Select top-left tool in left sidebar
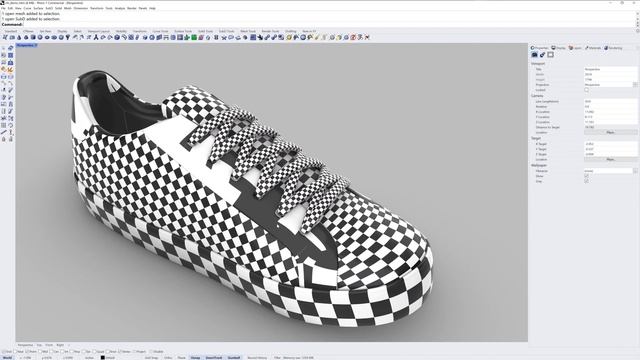This screenshot has width=640, height=360. 4,48
